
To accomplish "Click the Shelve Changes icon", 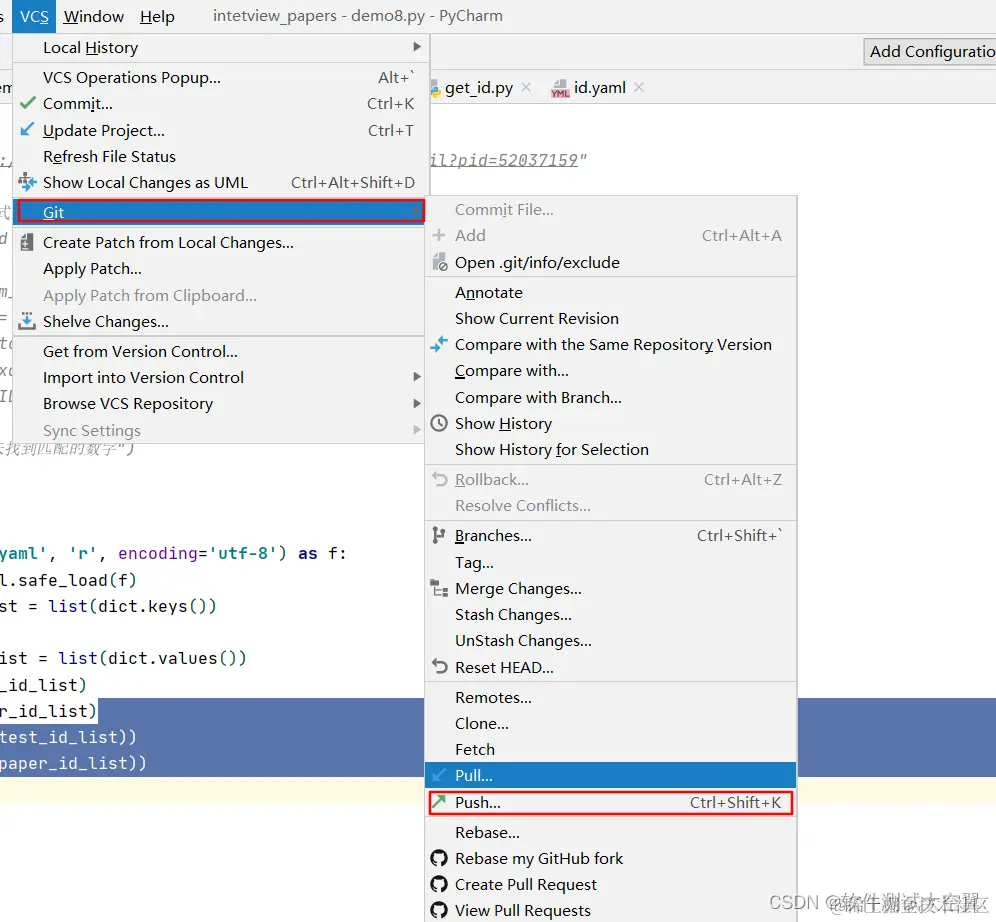I will tap(27, 321).
